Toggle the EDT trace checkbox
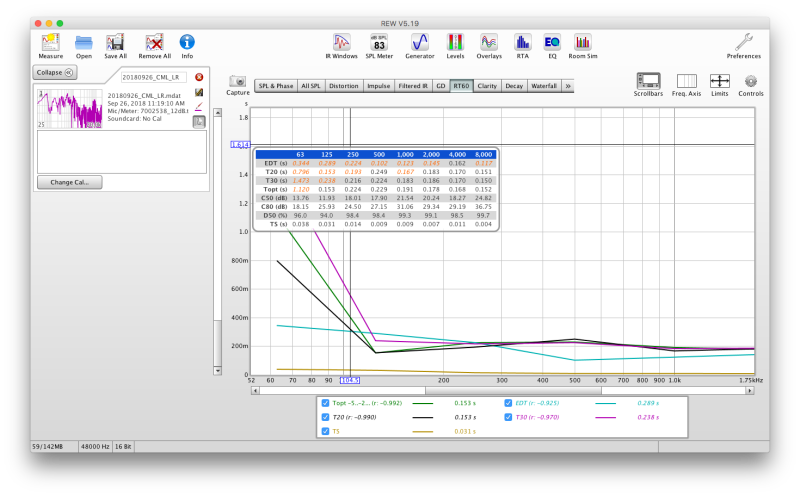Image resolution: width=800 pixels, height=496 pixels. (x=508, y=403)
